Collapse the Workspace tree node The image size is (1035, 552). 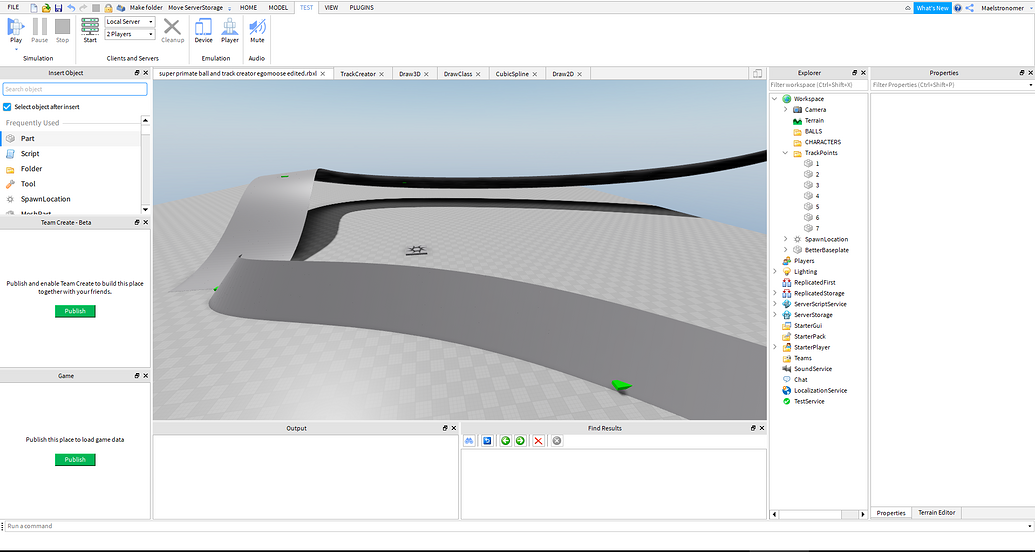coord(774,98)
